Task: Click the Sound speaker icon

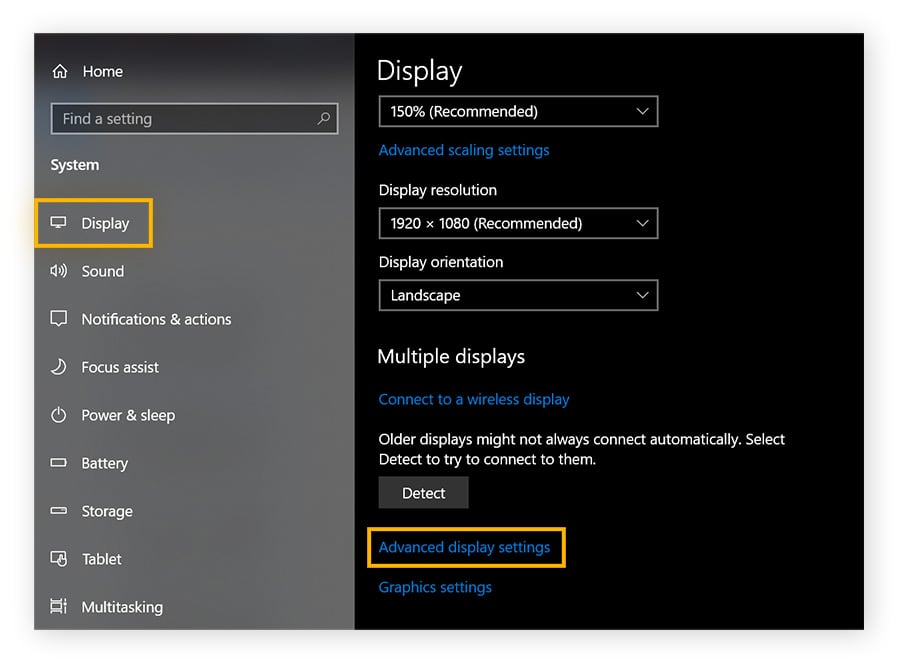Action: click(60, 271)
